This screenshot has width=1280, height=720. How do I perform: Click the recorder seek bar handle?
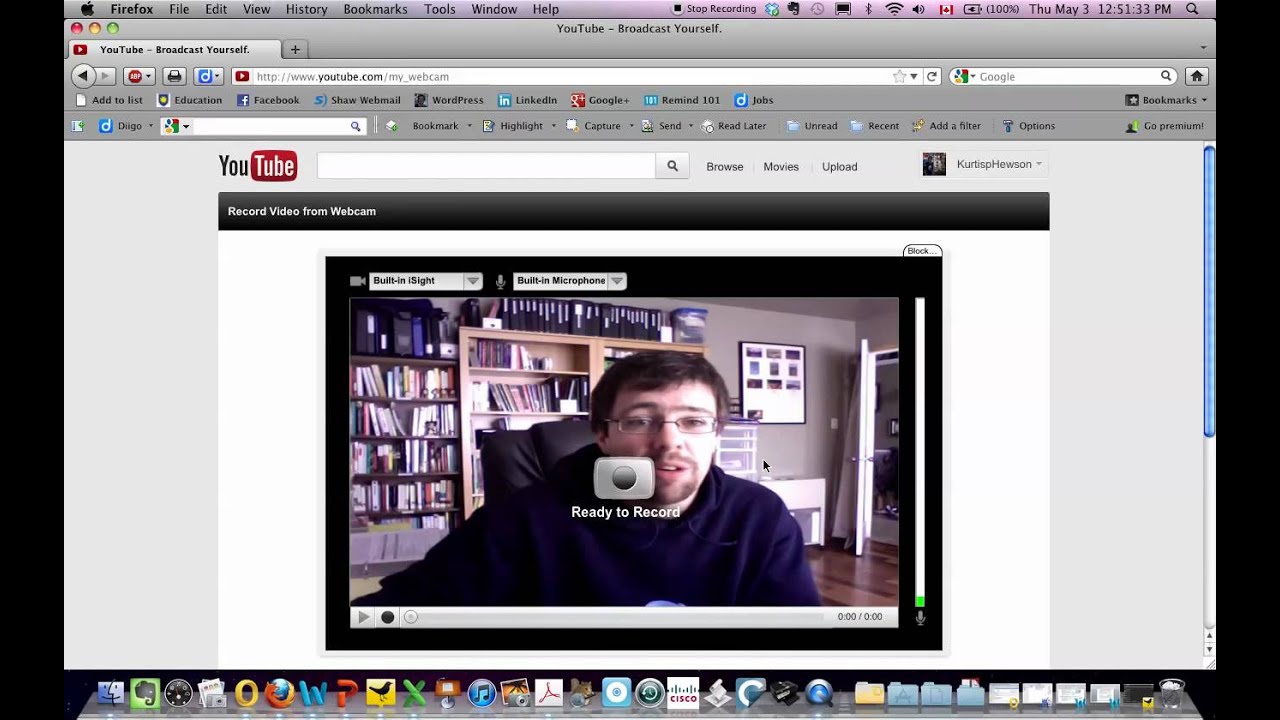[410, 617]
